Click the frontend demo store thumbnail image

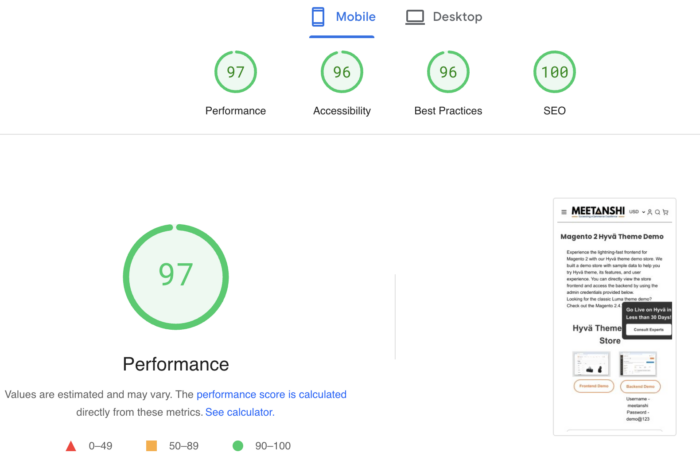pos(591,364)
